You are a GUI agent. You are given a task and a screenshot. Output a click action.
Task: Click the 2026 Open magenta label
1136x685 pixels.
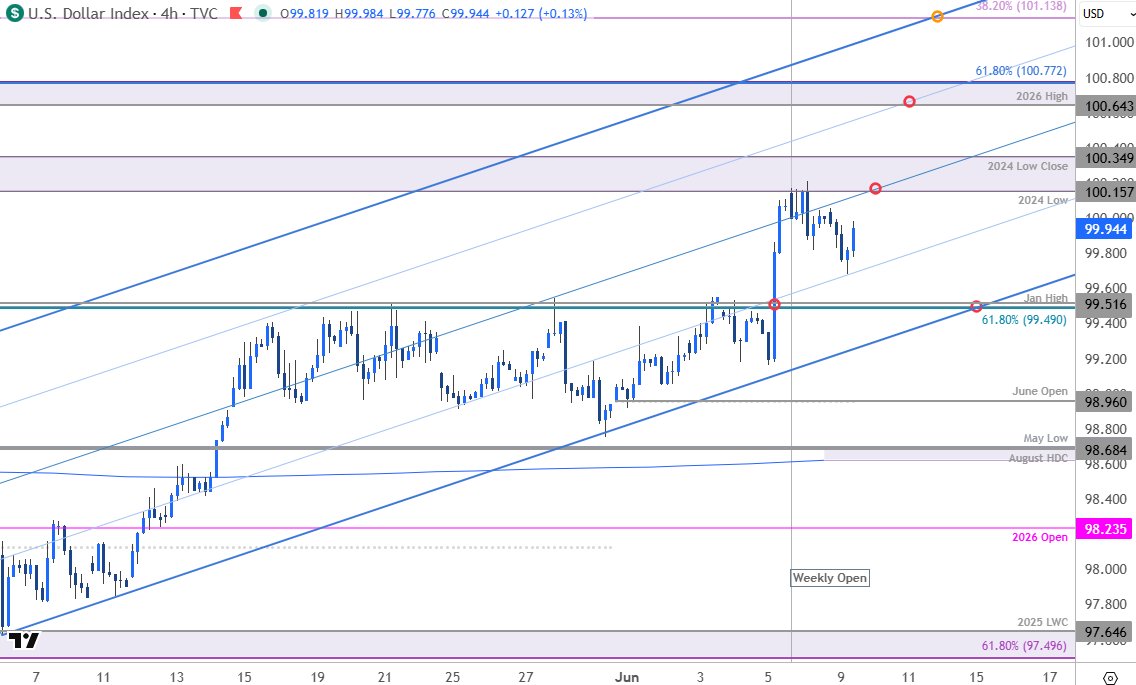[1040, 537]
